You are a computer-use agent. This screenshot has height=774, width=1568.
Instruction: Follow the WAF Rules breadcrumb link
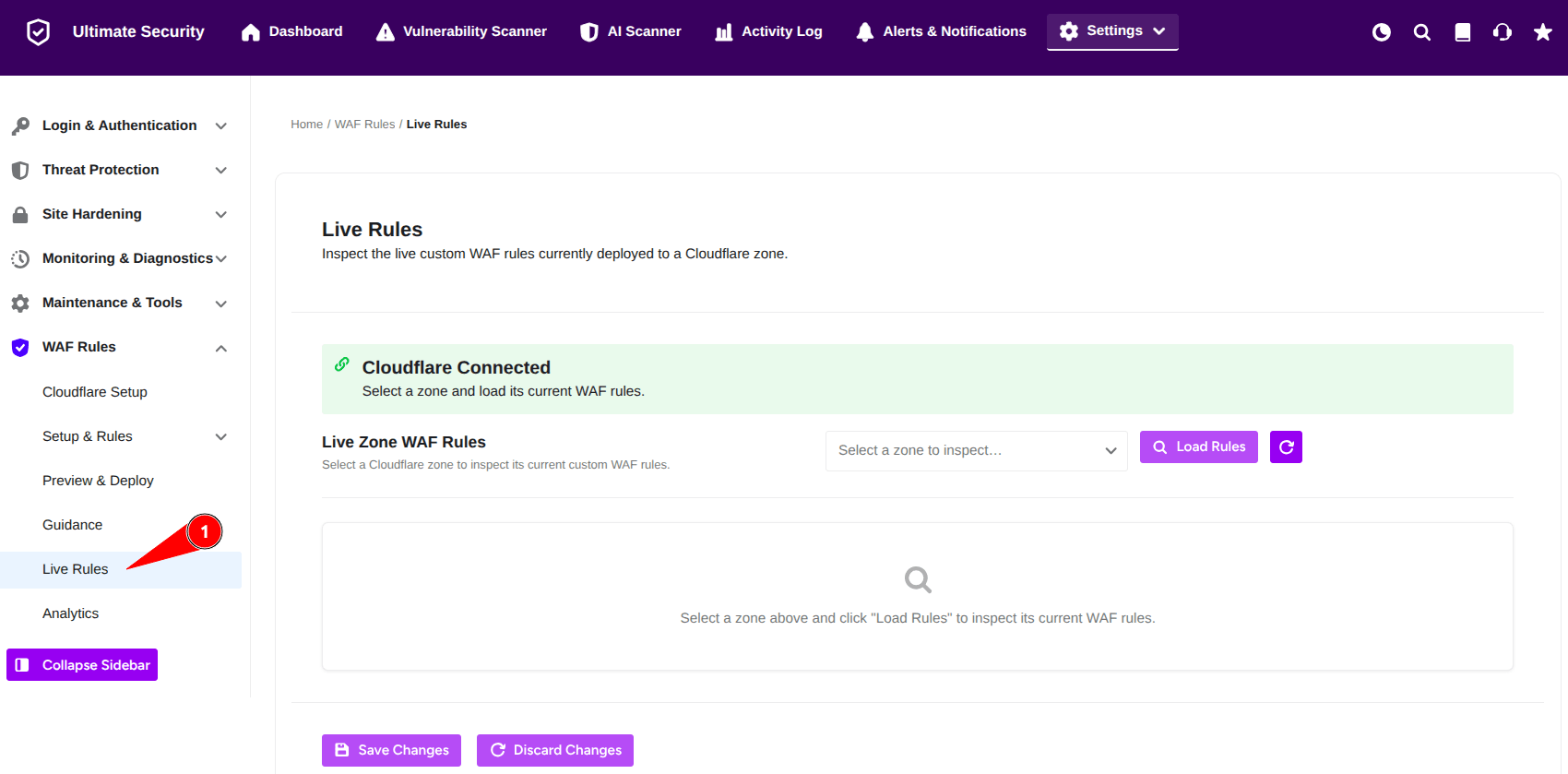364,125
